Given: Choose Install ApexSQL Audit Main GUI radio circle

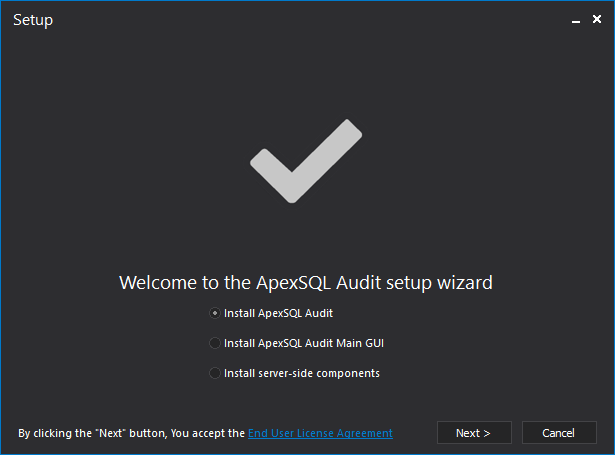Looking at the screenshot, I should (215, 343).
